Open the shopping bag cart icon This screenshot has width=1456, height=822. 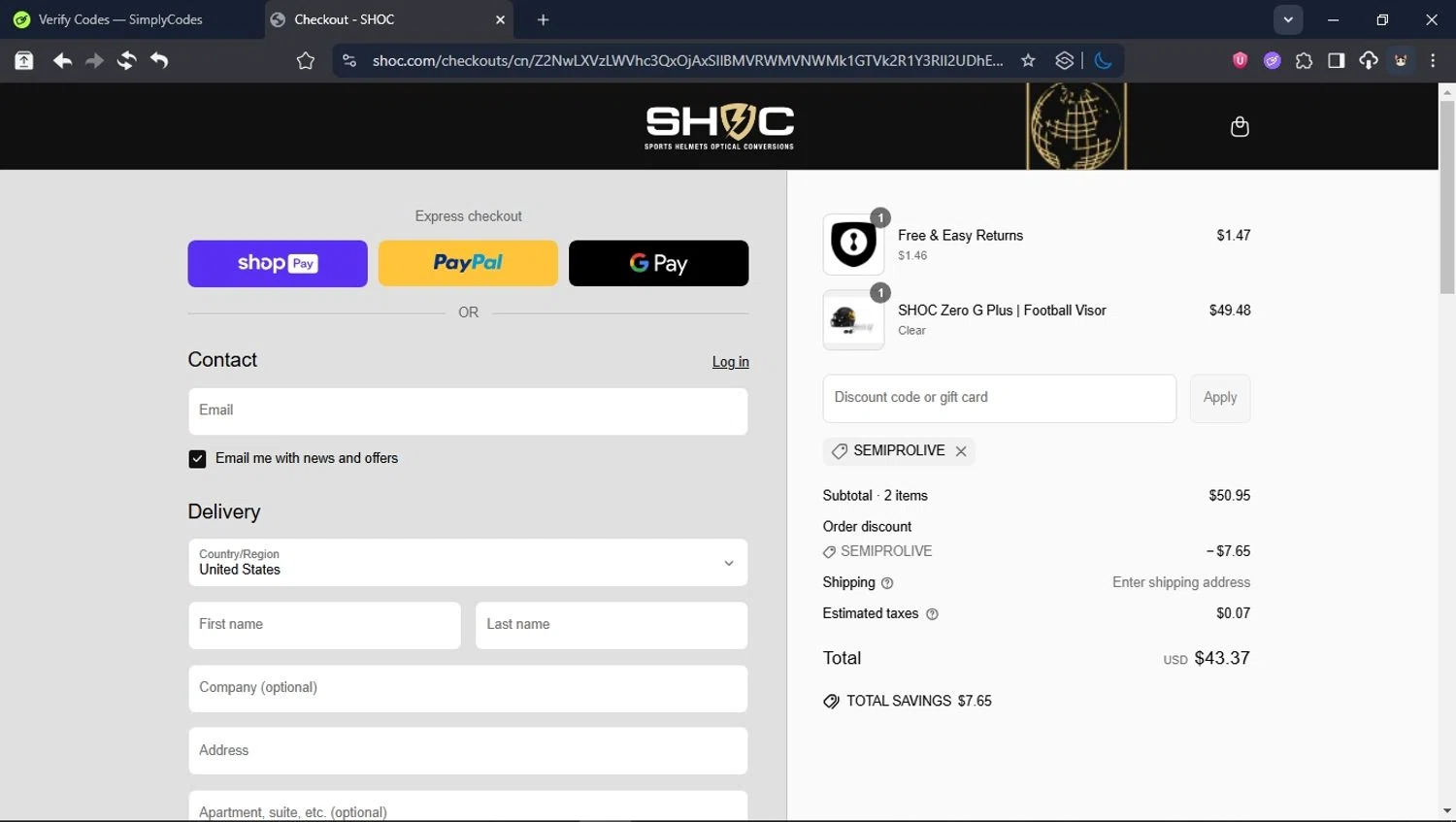[1240, 126]
